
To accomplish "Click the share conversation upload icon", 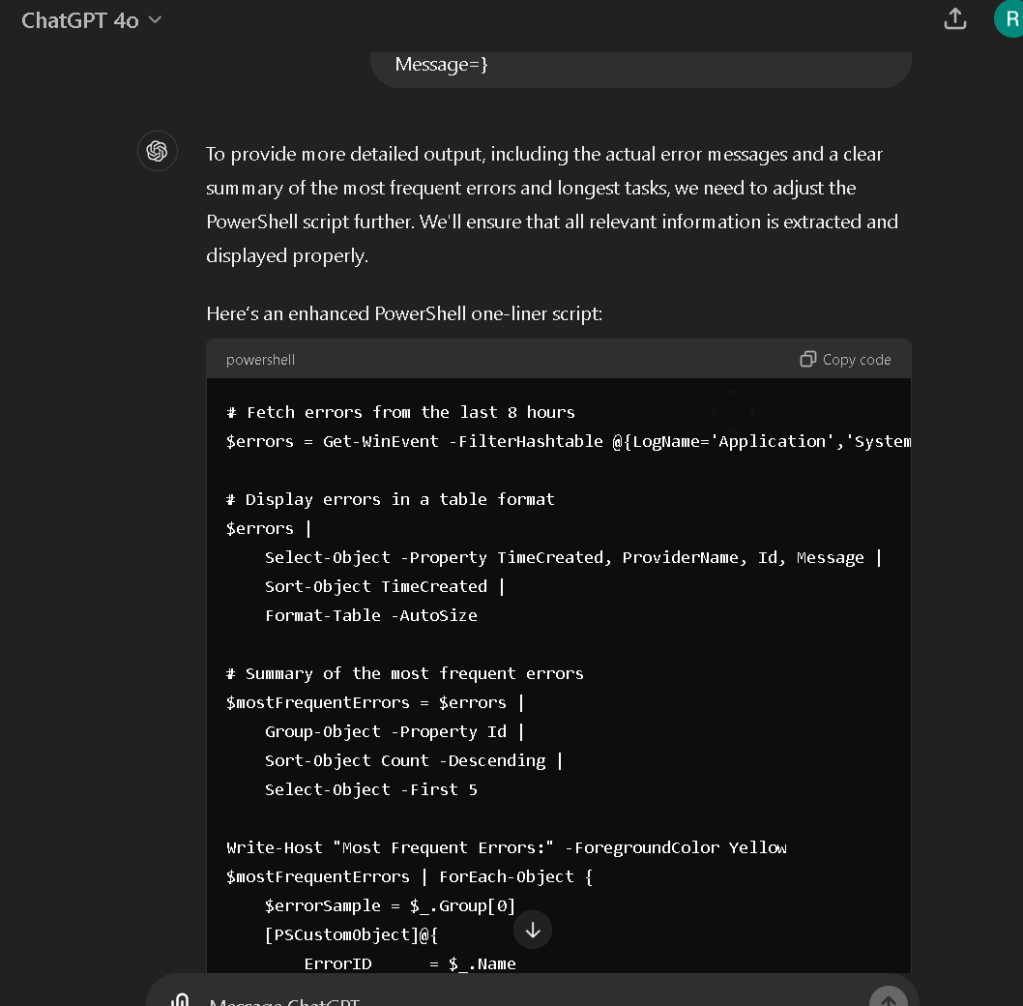I will point(954,19).
